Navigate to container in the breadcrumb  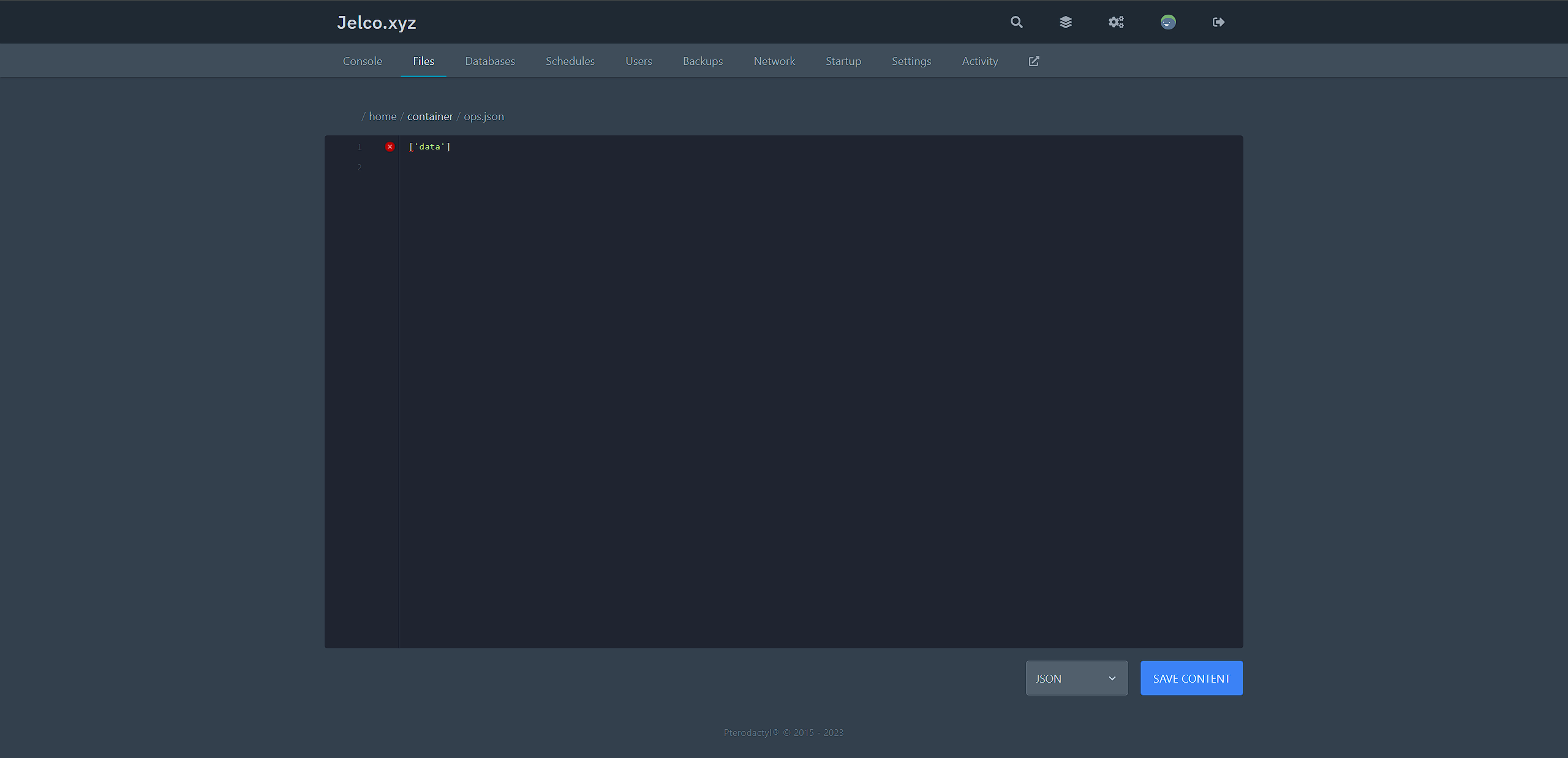430,116
